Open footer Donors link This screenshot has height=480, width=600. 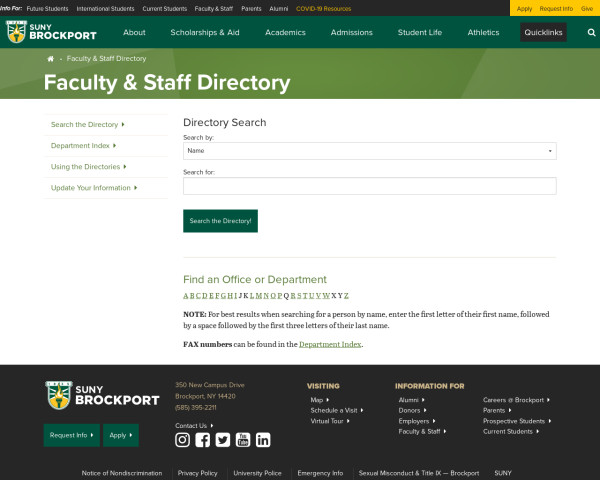(x=412, y=410)
